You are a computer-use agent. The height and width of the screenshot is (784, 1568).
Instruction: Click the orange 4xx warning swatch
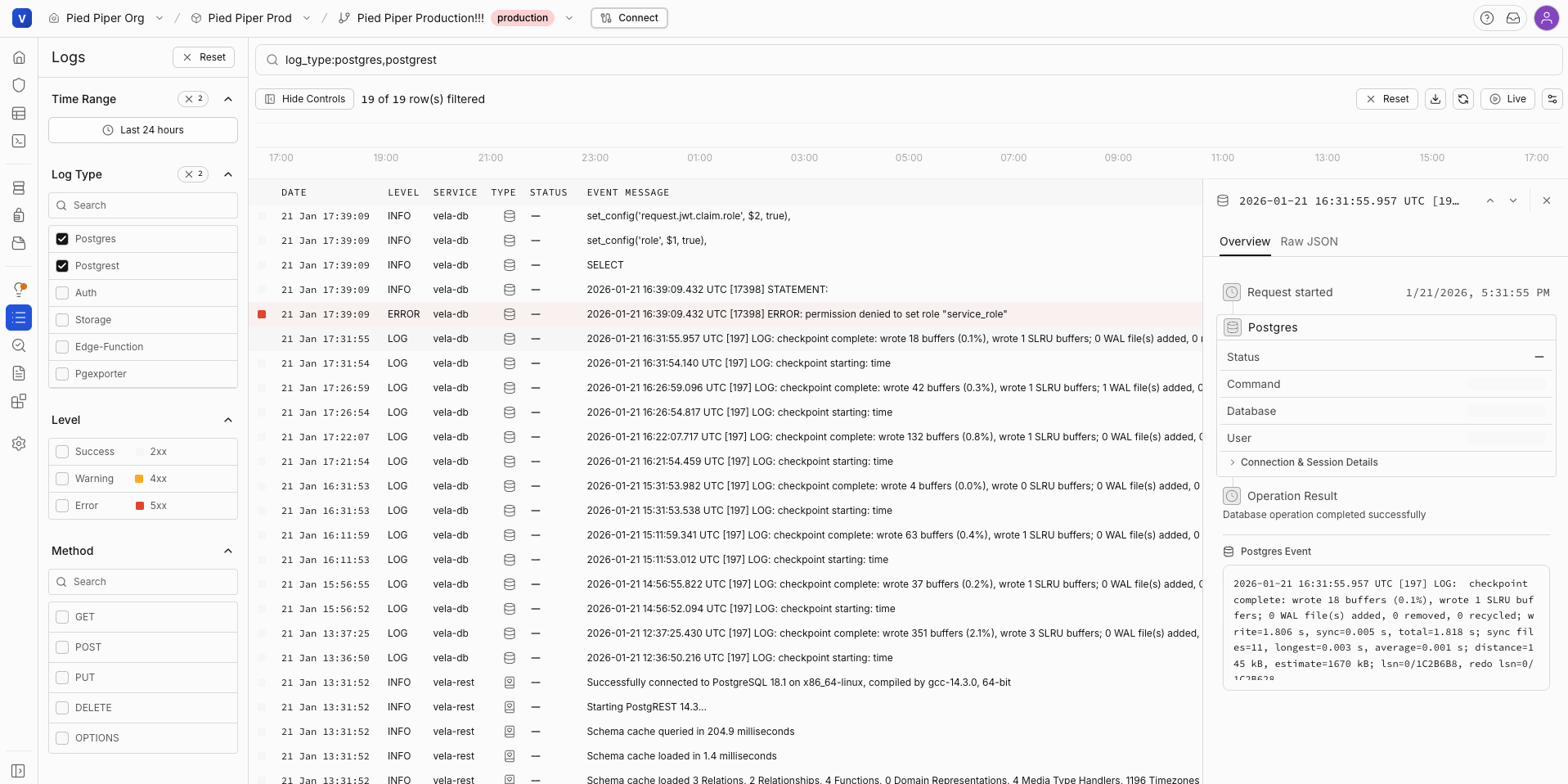coord(138,479)
